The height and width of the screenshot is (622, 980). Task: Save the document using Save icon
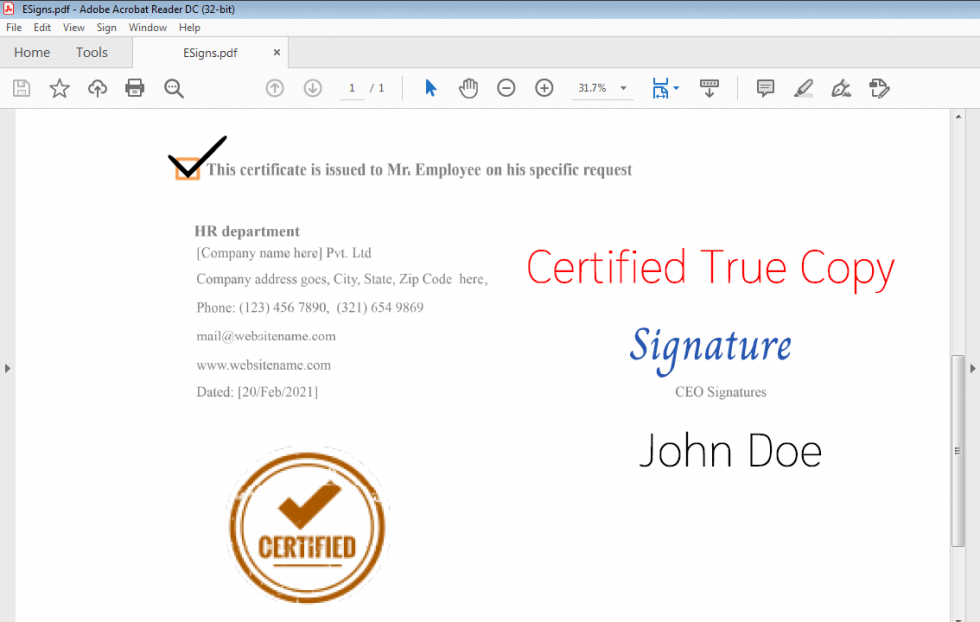click(21, 88)
